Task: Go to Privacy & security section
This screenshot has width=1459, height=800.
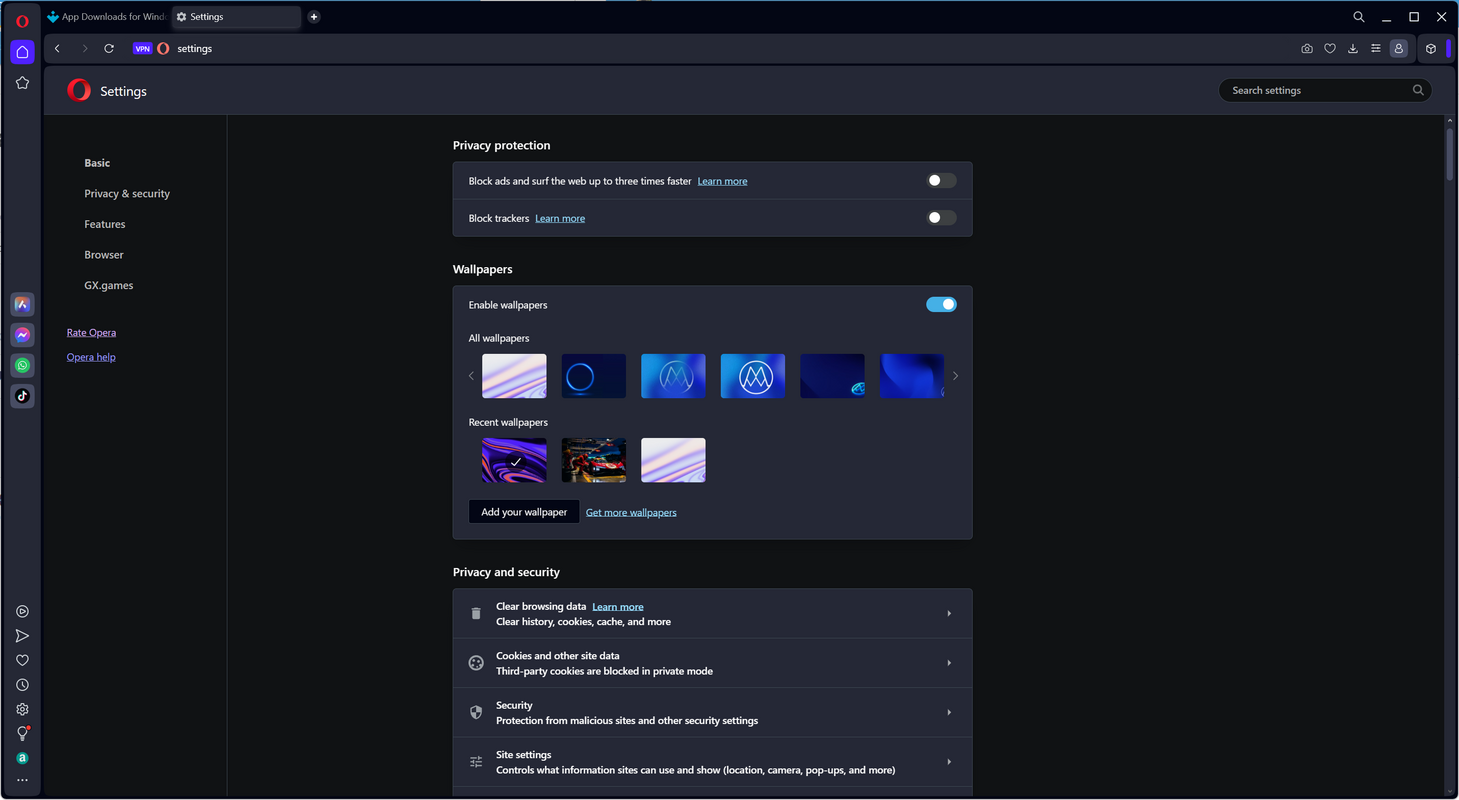Action: 127,194
